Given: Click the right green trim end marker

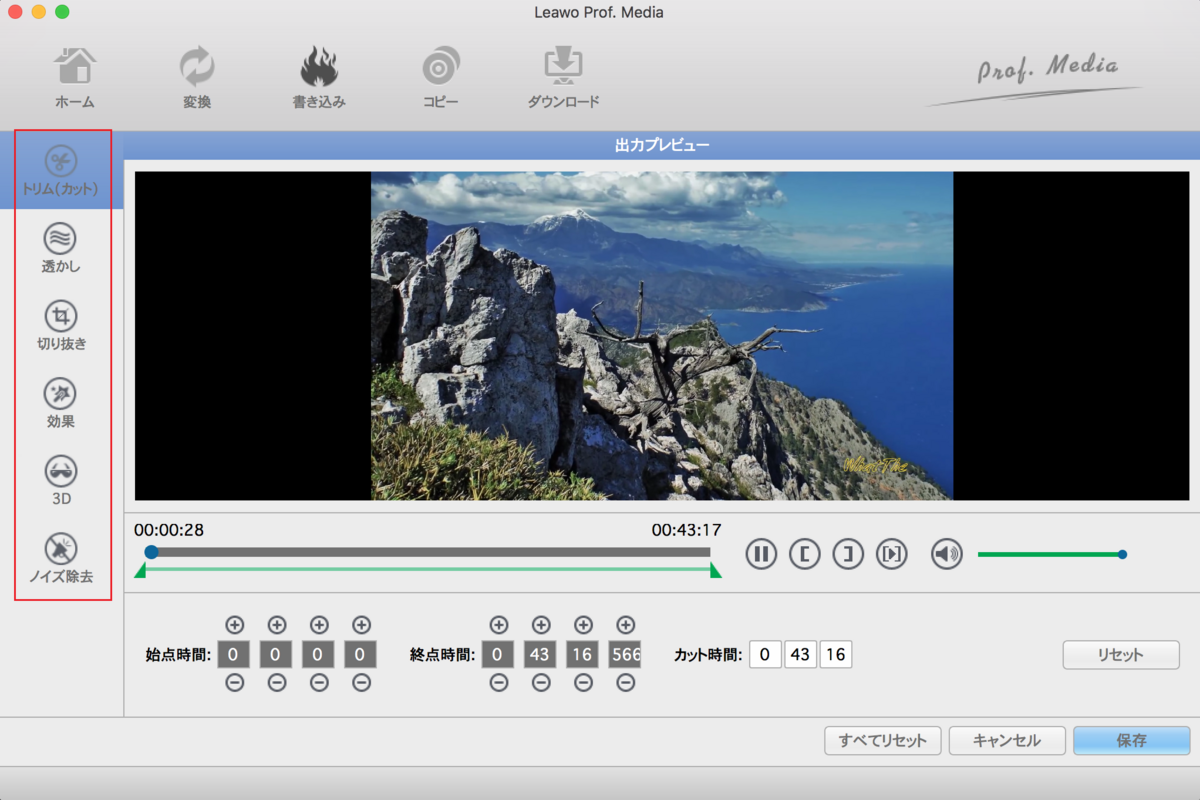Looking at the screenshot, I should coord(715,570).
